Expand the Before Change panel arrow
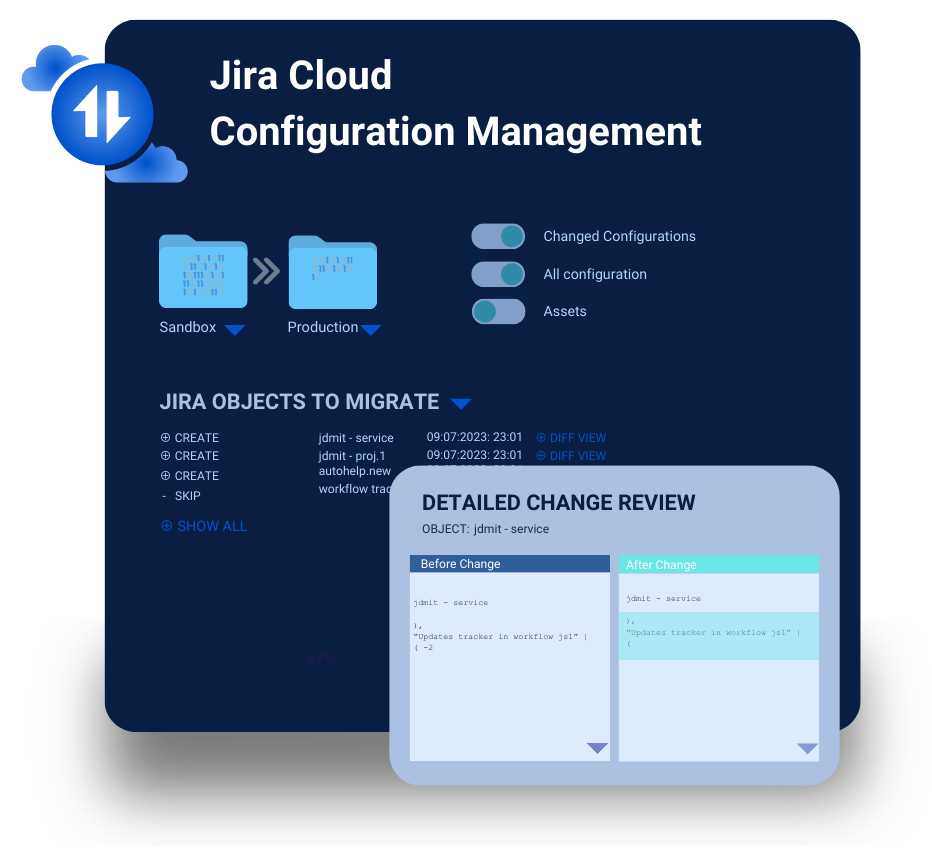The image size is (932, 855). (x=597, y=747)
